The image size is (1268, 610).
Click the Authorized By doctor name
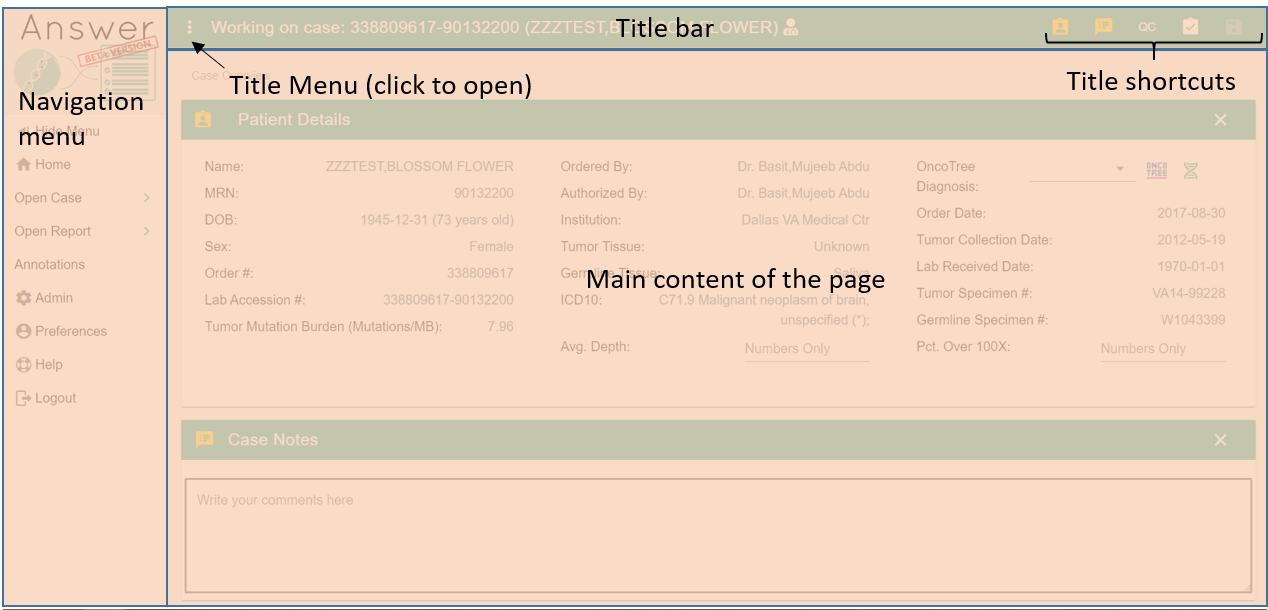pyautogui.click(x=803, y=193)
